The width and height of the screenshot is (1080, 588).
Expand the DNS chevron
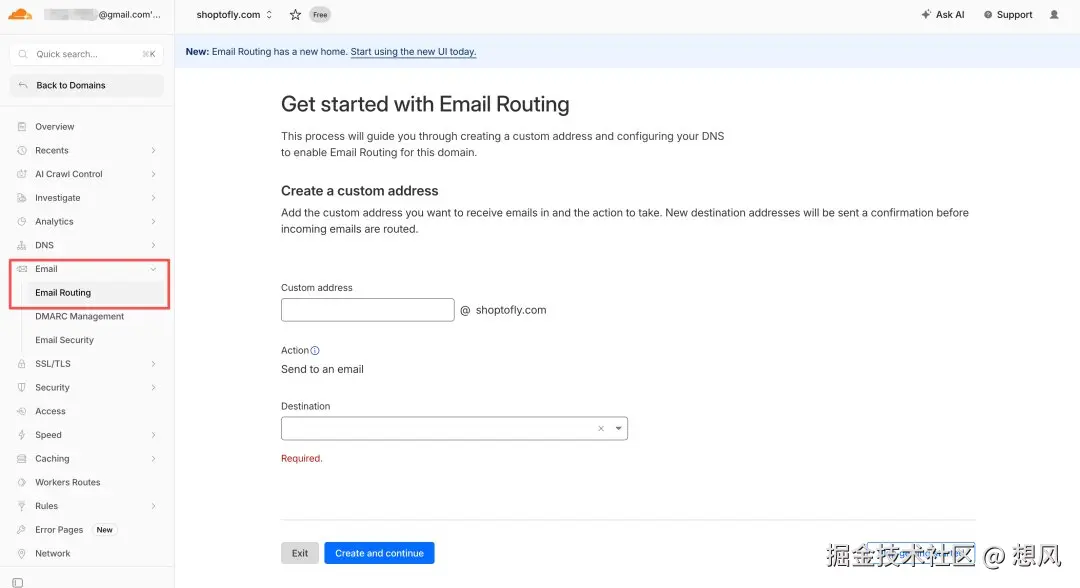(153, 245)
